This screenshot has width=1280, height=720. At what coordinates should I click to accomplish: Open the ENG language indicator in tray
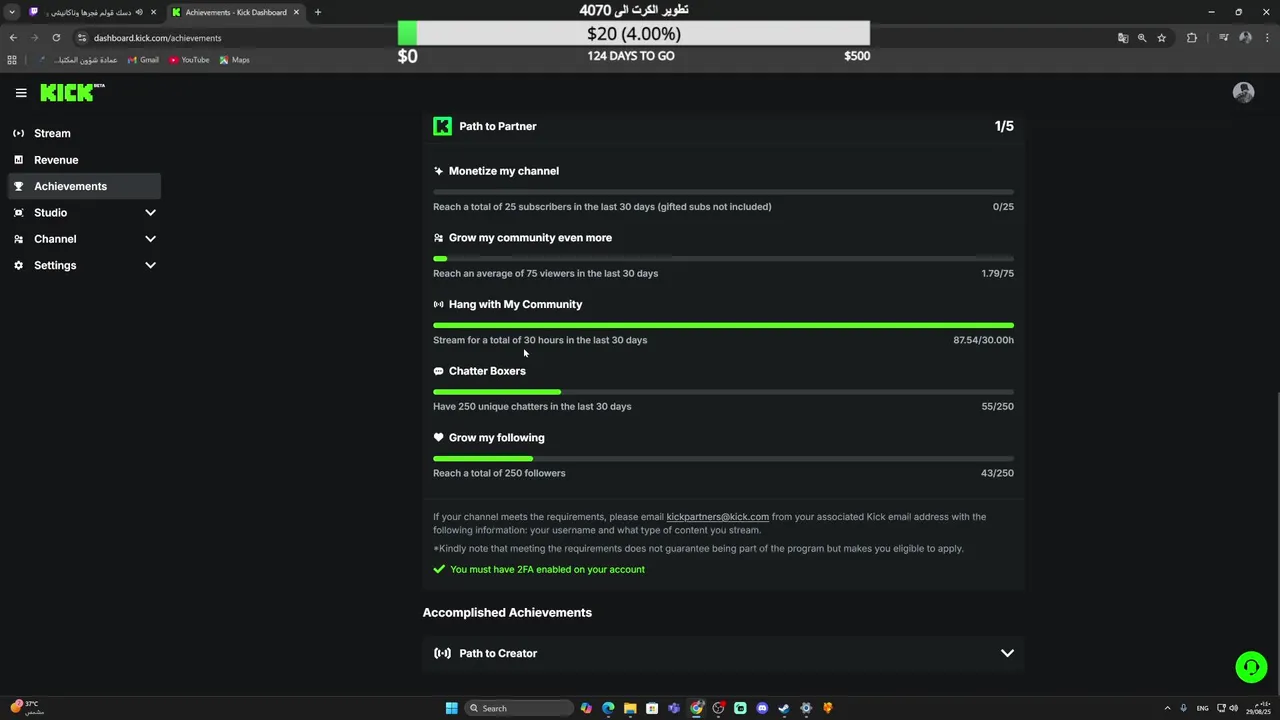pyautogui.click(x=1202, y=708)
